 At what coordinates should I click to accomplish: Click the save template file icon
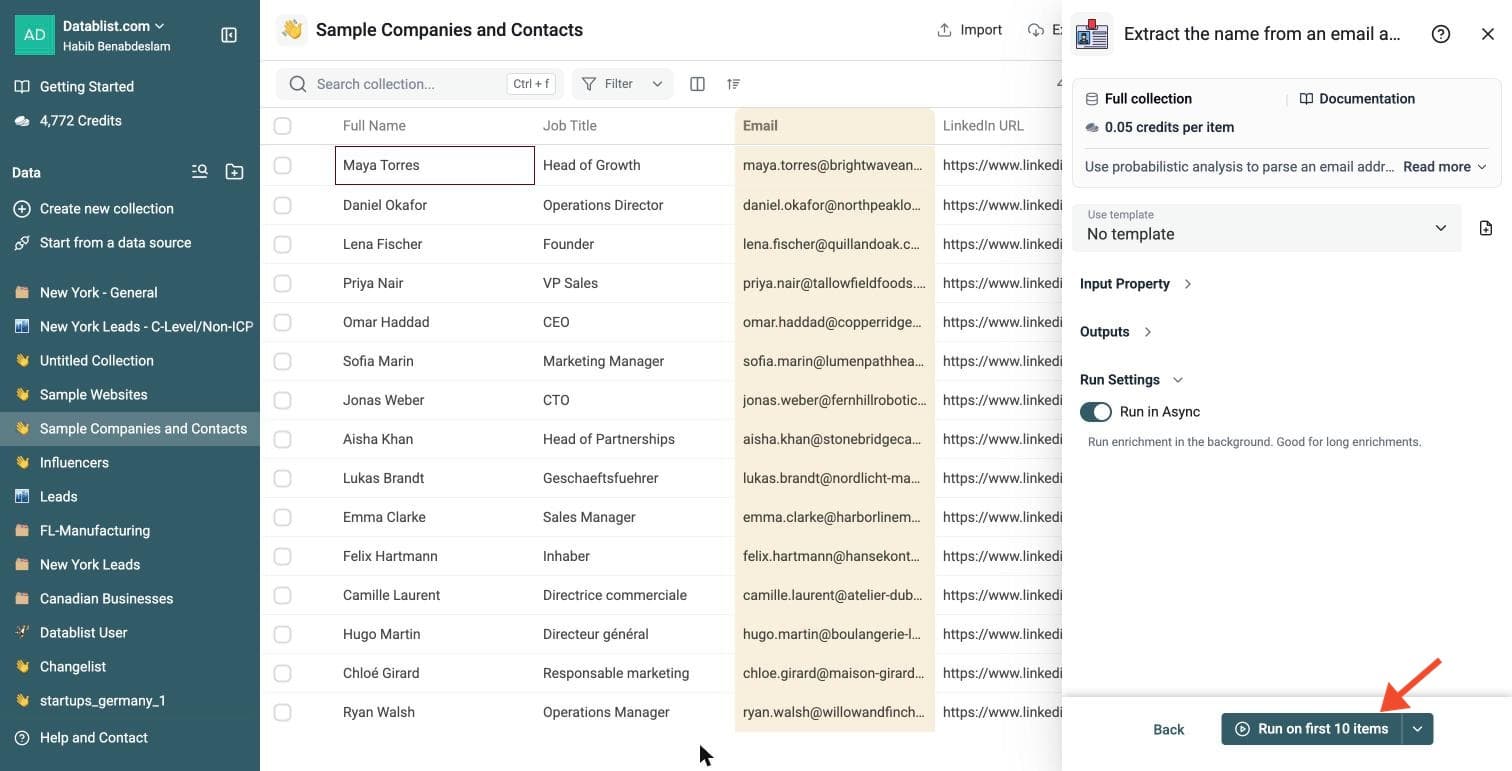[1486, 228]
